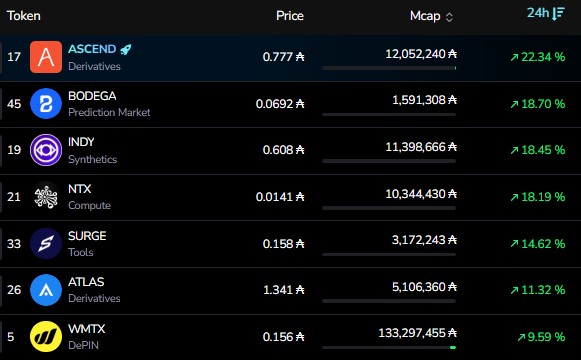Select the NTX price 0.0141
This screenshot has height=360, width=581.
pyautogui.click(x=280, y=197)
